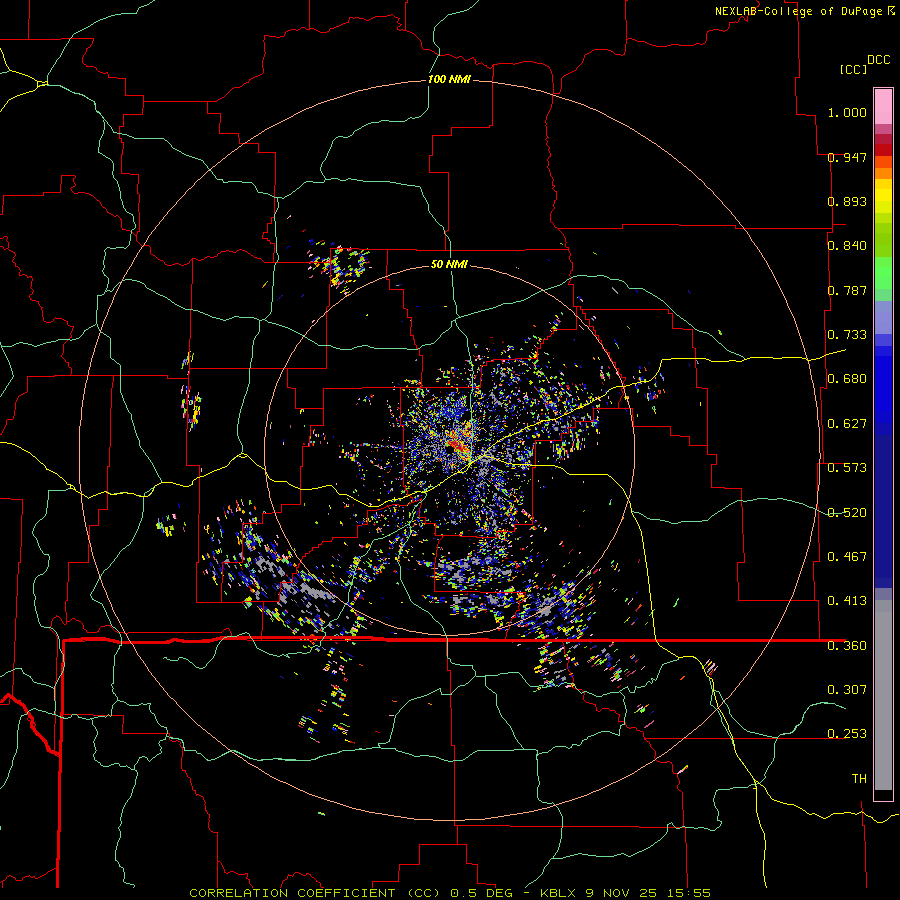Image resolution: width=900 pixels, height=900 pixels.
Task: Click the 0.787 legend value
Action: coord(847,290)
